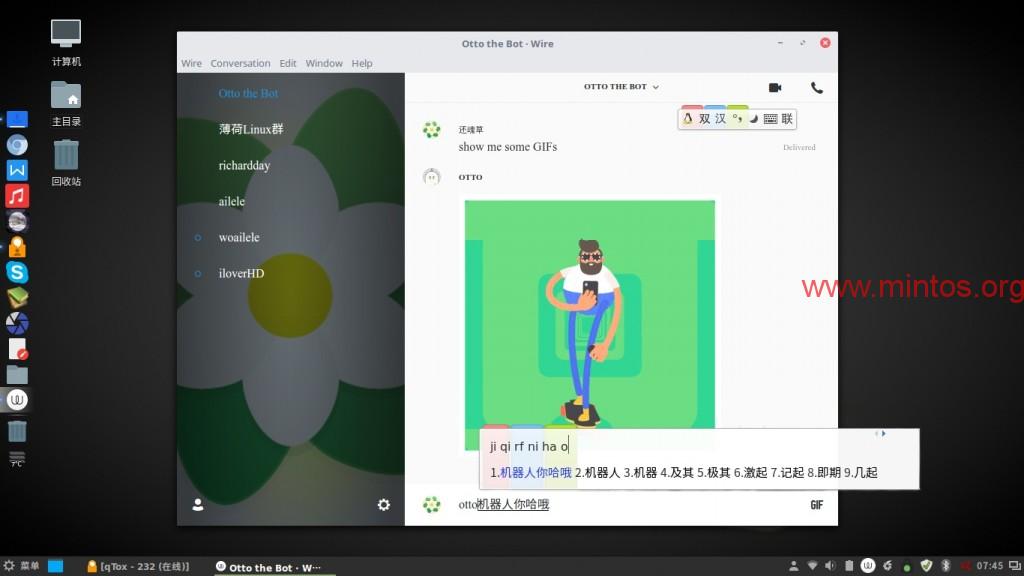Click Otto's robot avatar above the GIF
1024x576 pixels.
[431, 176]
